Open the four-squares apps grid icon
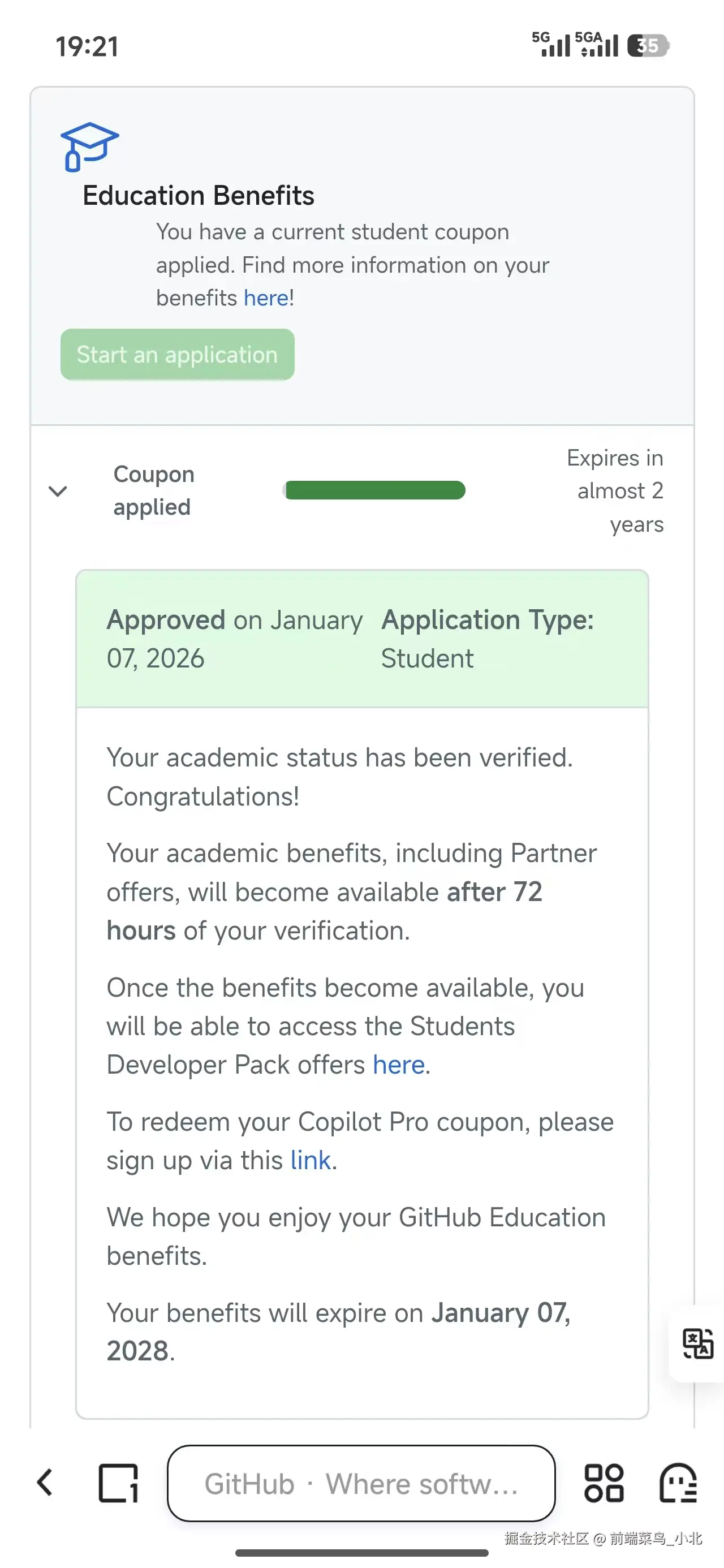This screenshot has width=724, height=1568. tap(604, 1483)
